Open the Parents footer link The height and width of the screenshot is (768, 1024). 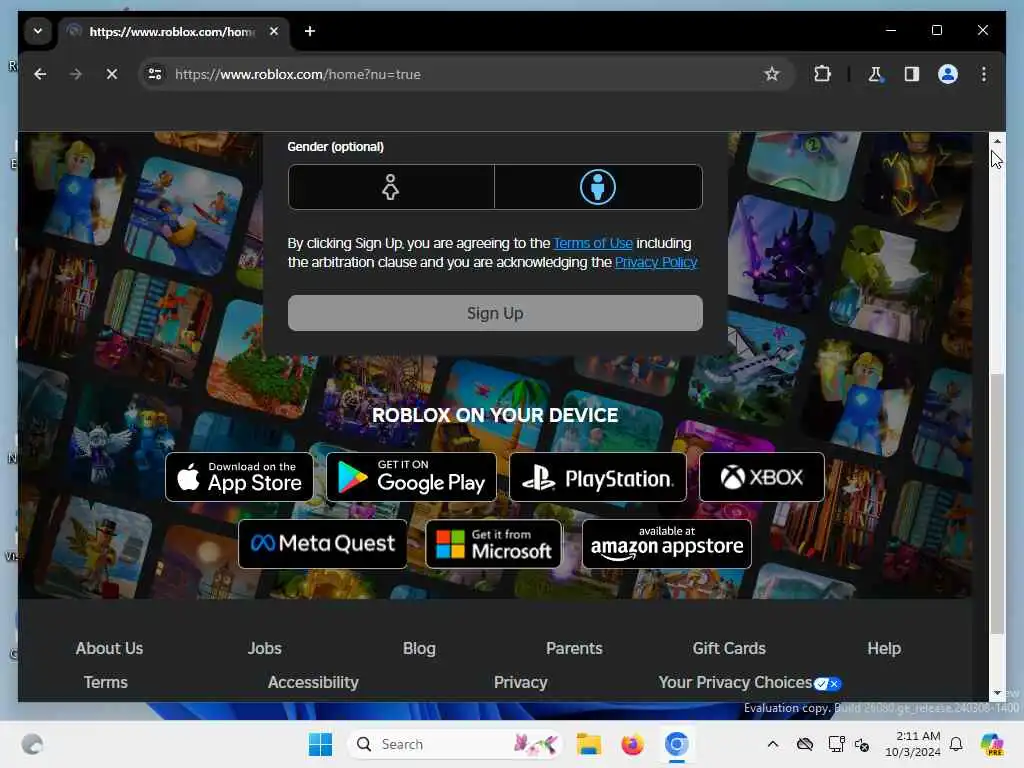[x=574, y=648]
